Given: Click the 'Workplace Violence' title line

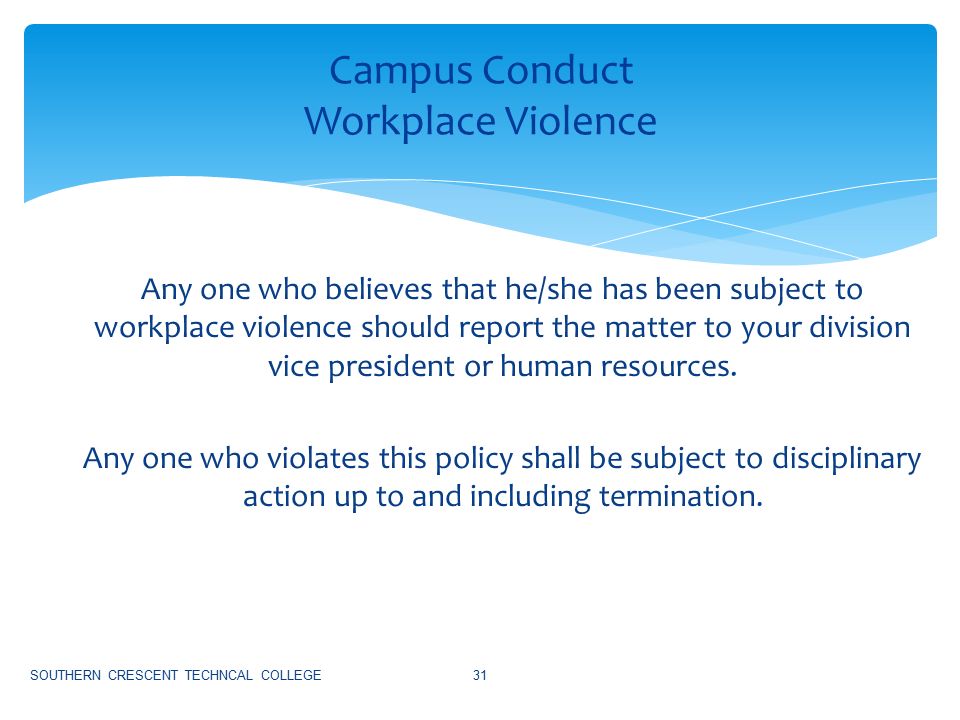Looking at the screenshot, I should [x=481, y=120].
